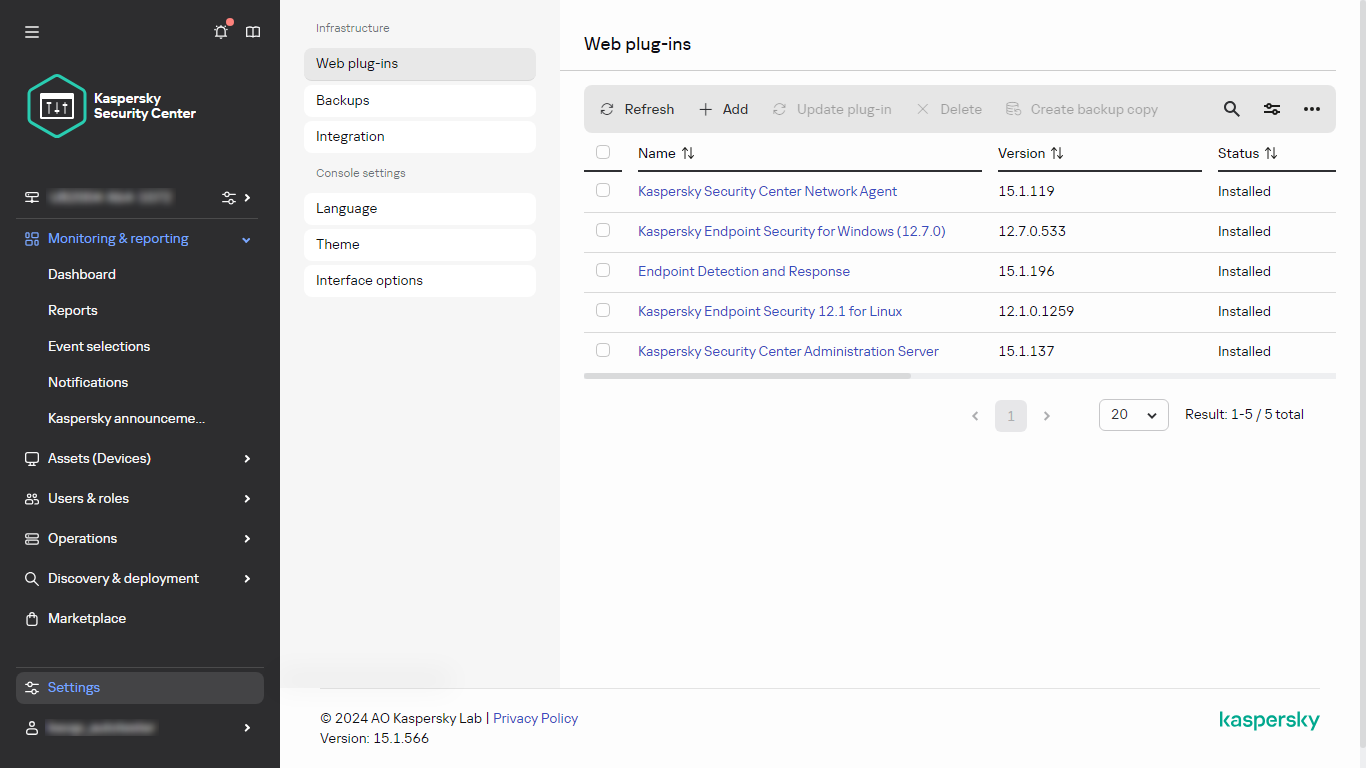Open the table filter settings icon

coord(1272,109)
